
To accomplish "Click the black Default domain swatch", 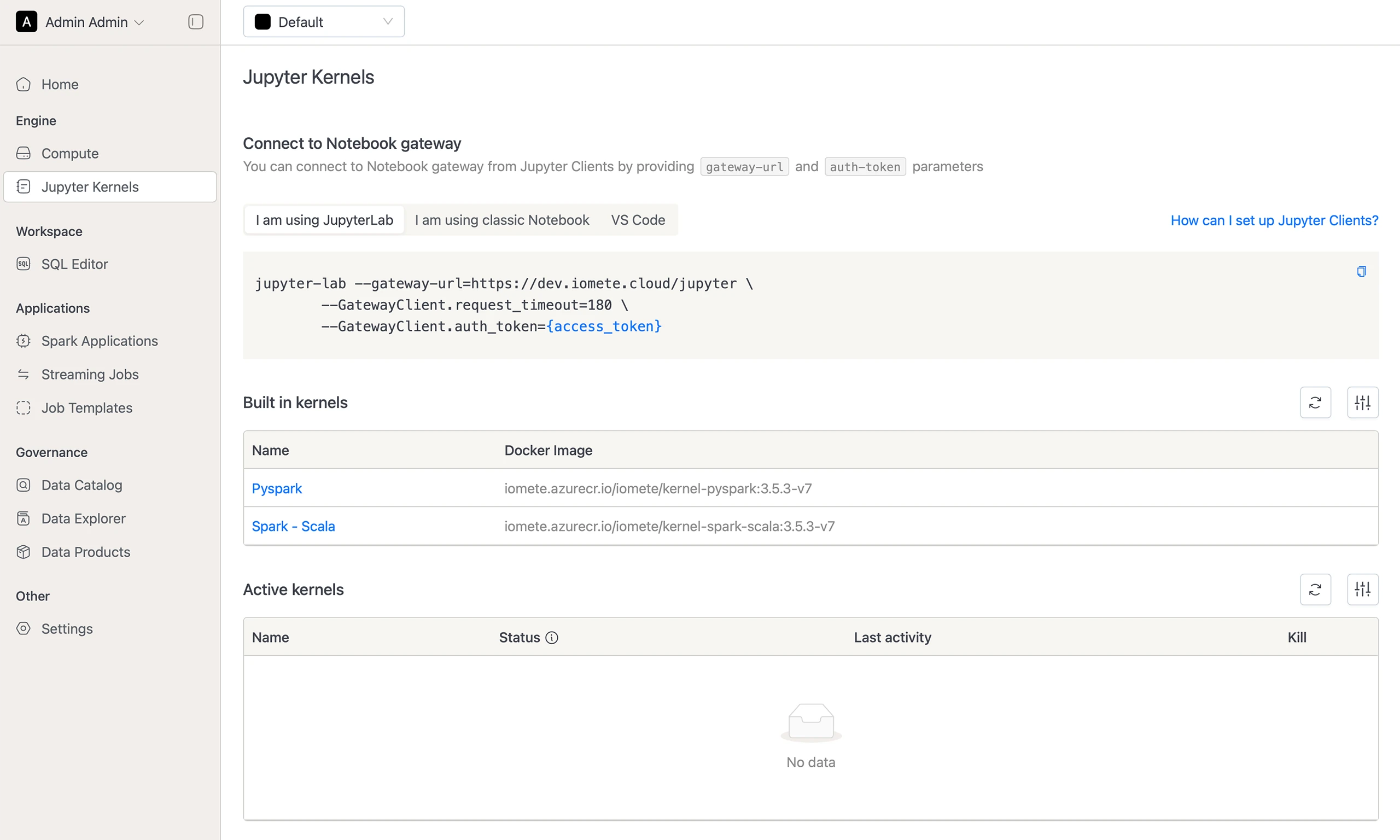I will pyautogui.click(x=262, y=22).
